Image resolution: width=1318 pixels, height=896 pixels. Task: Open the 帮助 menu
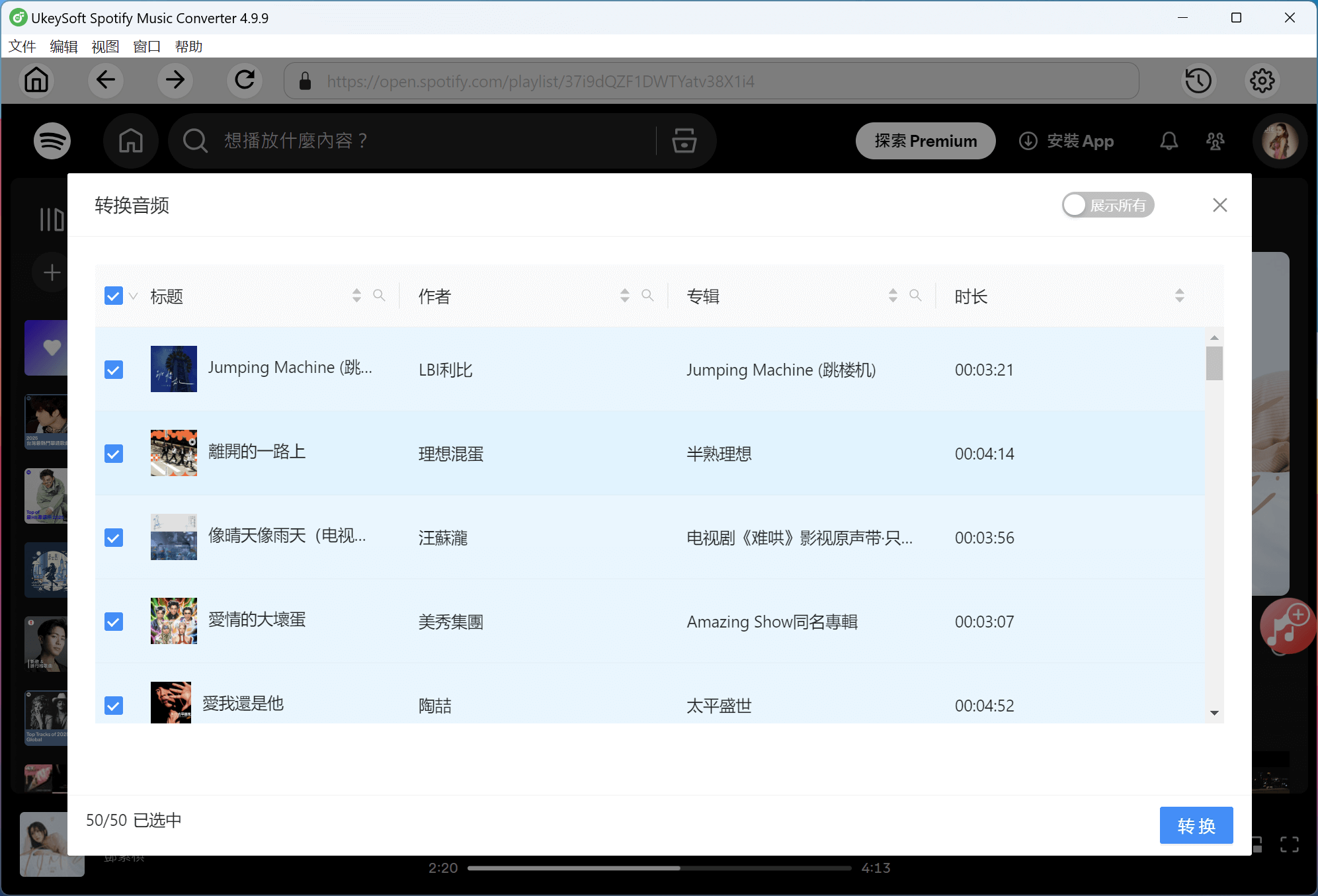click(x=188, y=46)
